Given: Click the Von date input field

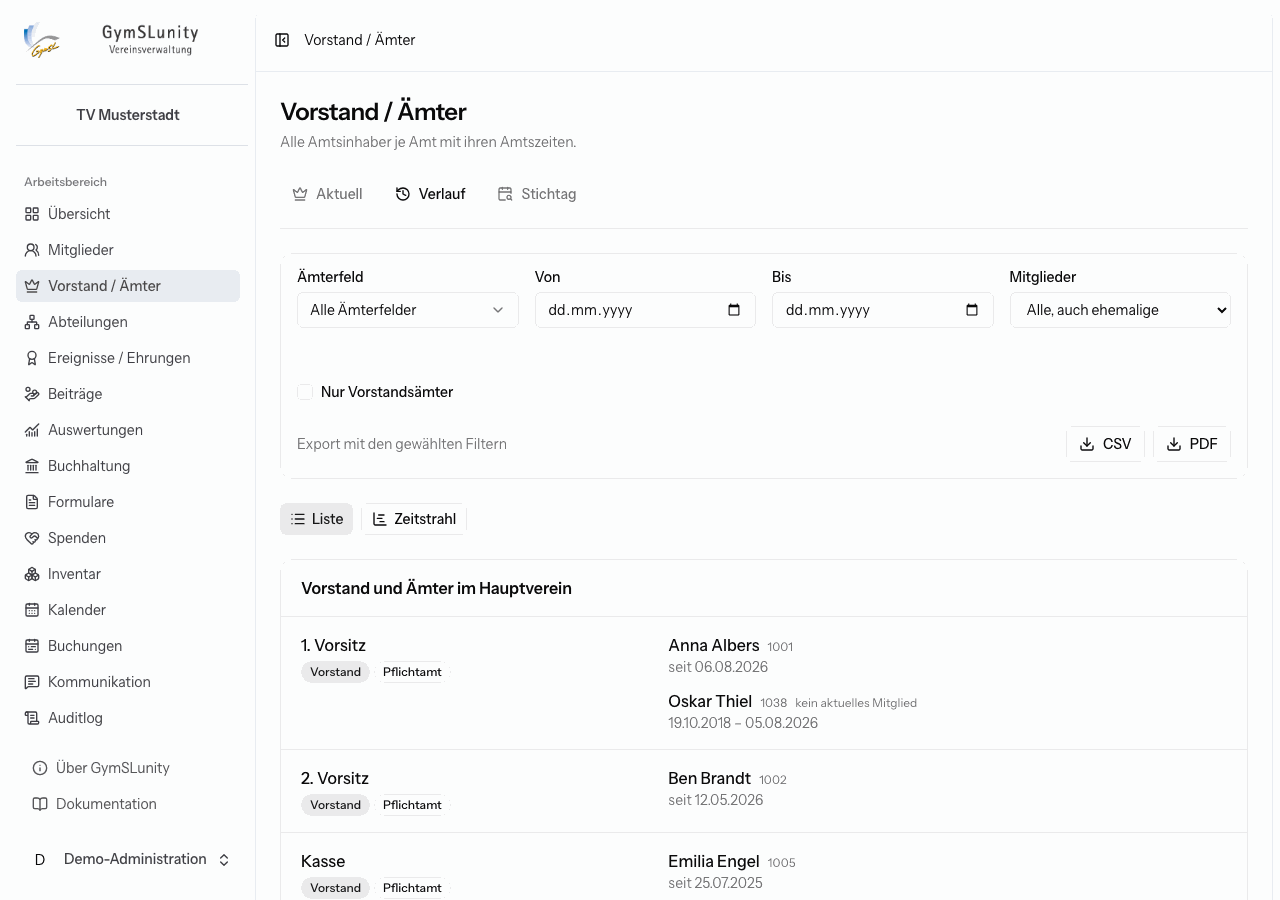Looking at the screenshot, I should pos(645,310).
